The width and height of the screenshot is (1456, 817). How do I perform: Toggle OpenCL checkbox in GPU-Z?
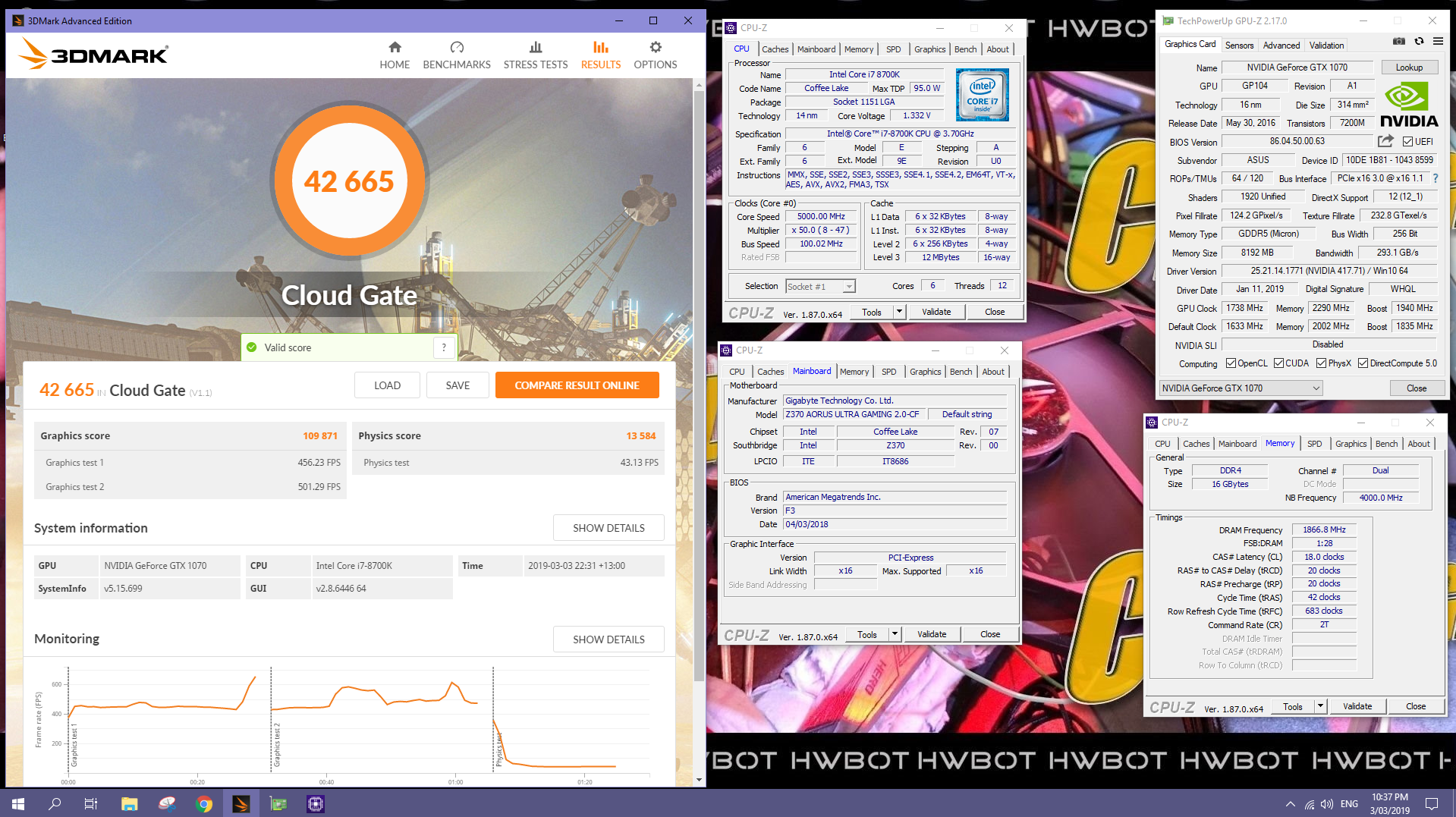pos(1231,363)
